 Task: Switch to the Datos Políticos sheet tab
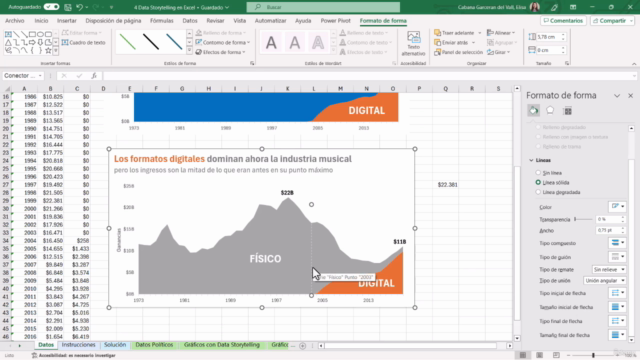(154, 345)
